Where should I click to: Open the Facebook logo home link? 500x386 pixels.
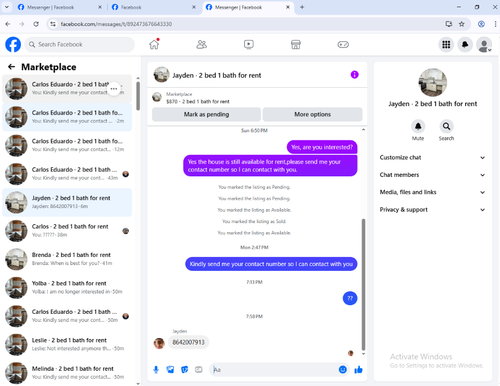[x=13, y=44]
